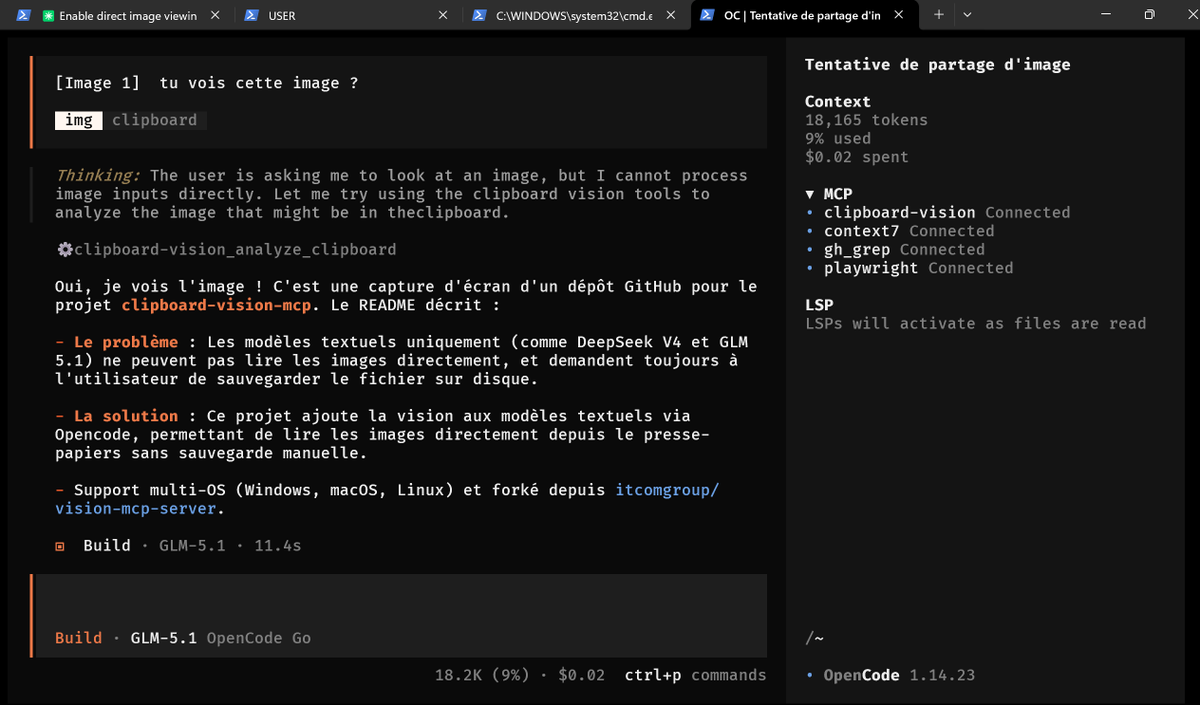
Task: Collapse the MCP section triangle
Action: click(x=810, y=194)
